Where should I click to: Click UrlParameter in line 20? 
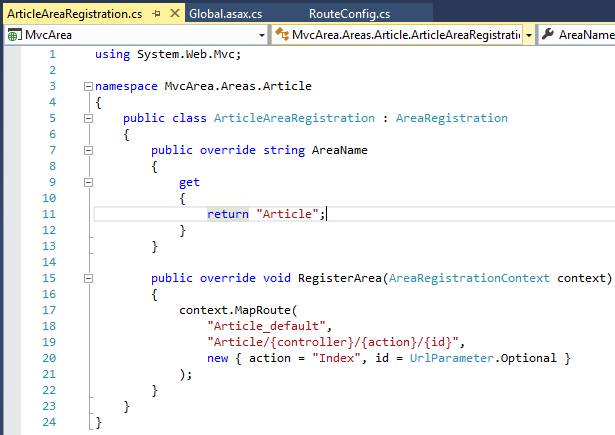pyautogui.click(x=451, y=358)
